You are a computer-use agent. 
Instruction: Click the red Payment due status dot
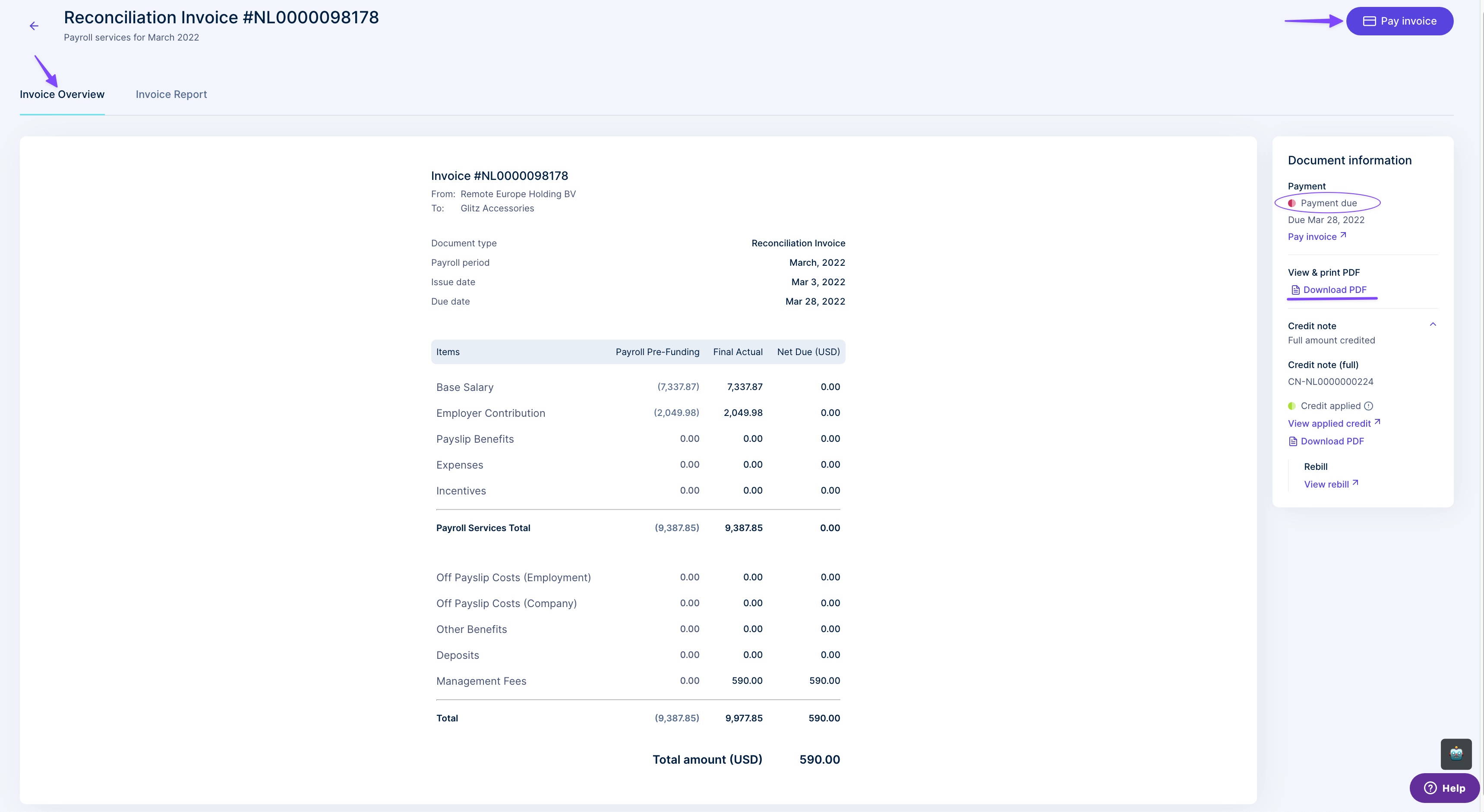click(1291, 203)
